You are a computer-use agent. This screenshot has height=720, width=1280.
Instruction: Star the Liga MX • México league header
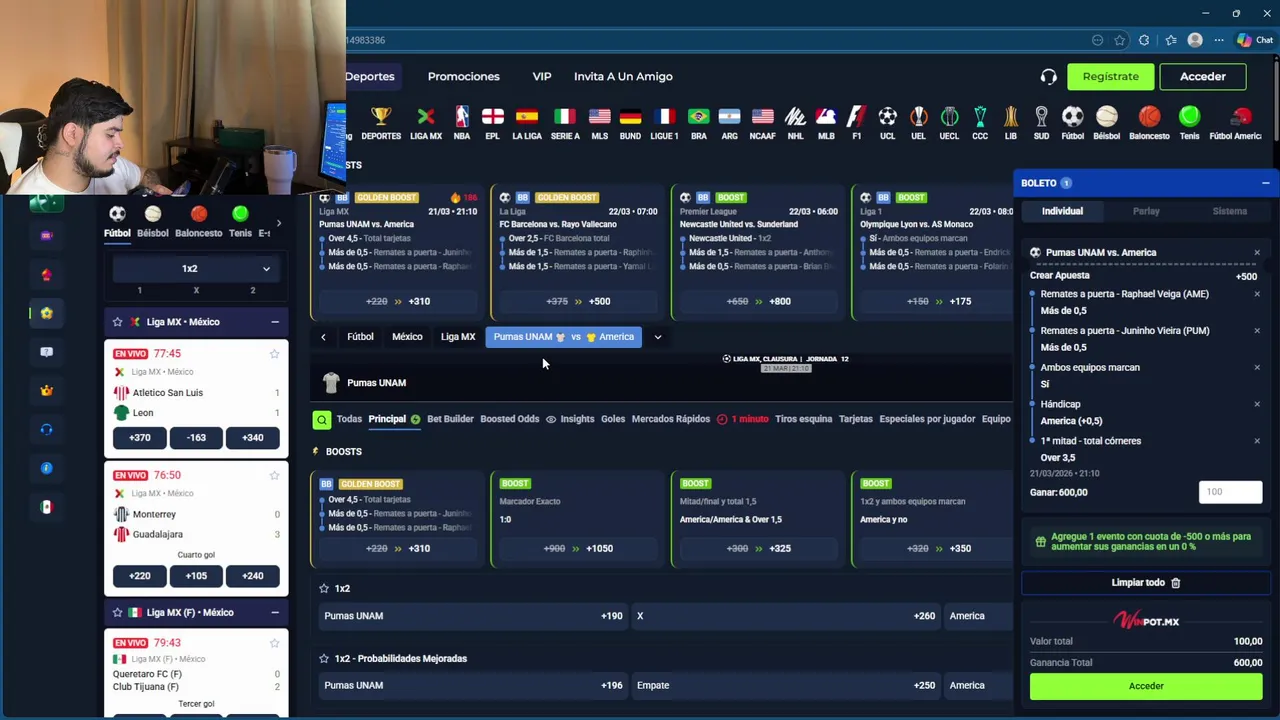point(117,322)
